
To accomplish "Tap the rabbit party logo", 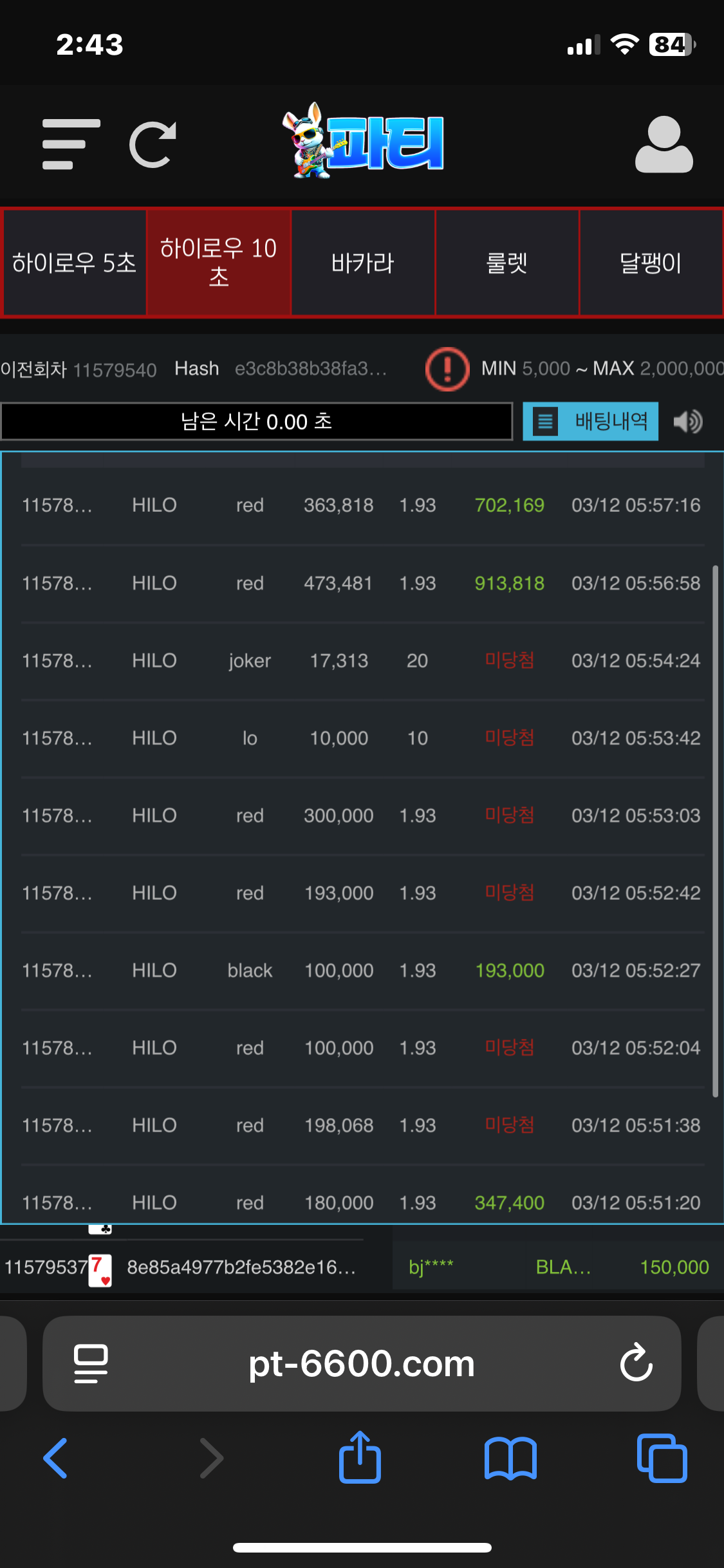I will tap(363, 142).
